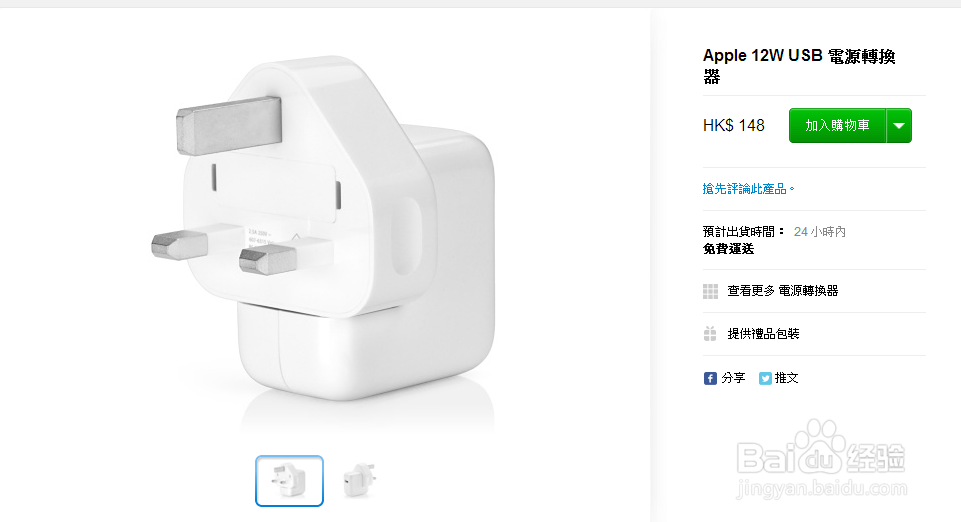Image resolution: width=961 pixels, height=522 pixels.
Task: Select second thumbnail showing USB port
Action: pyautogui.click(x=360, y=480)
